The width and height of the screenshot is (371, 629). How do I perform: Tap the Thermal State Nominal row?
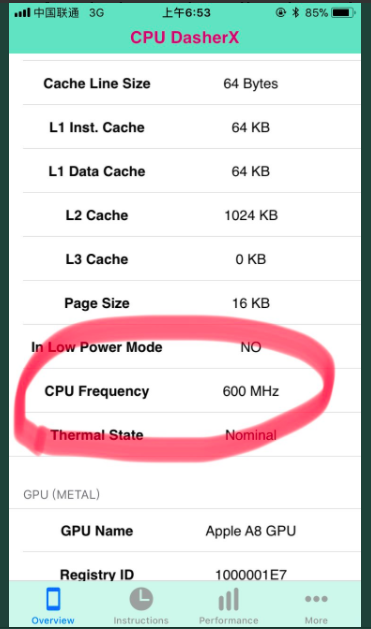pos(185,435)
